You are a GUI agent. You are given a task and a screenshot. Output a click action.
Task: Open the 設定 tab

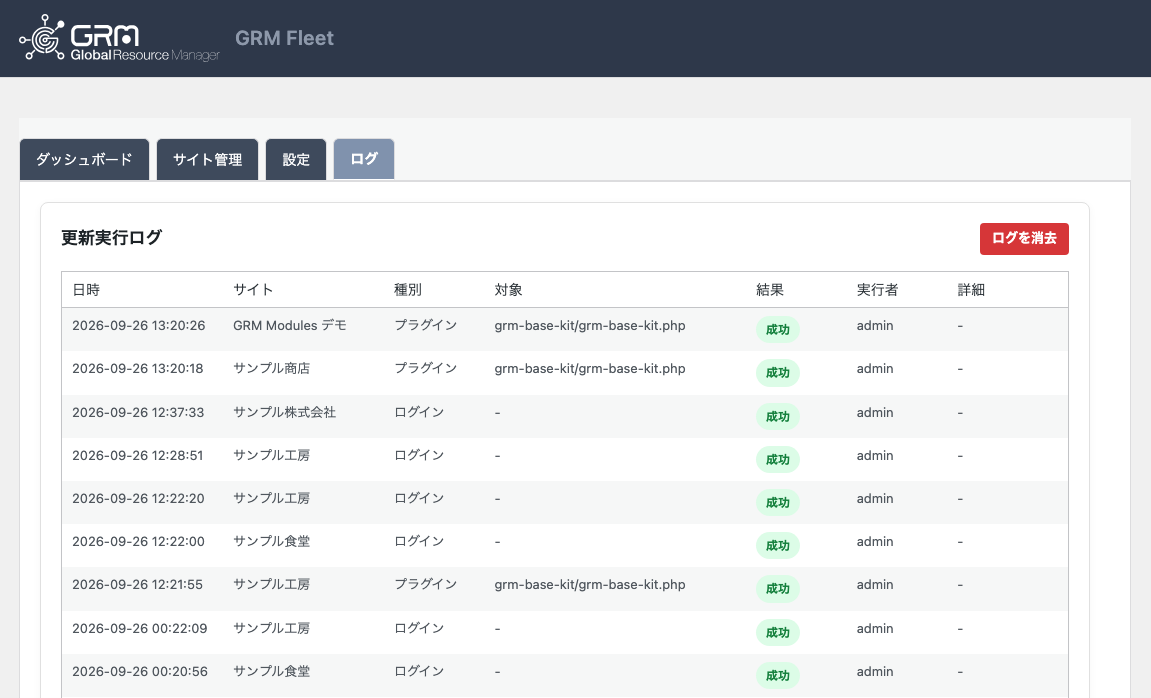click(x=296, y=159)
